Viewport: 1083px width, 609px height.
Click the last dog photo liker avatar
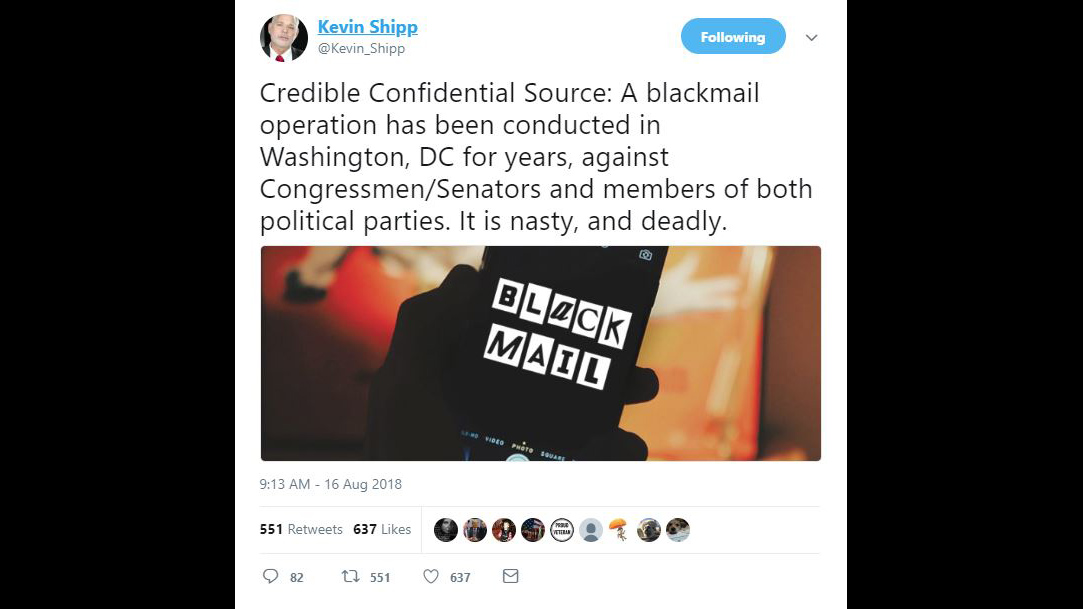point(678,530)
